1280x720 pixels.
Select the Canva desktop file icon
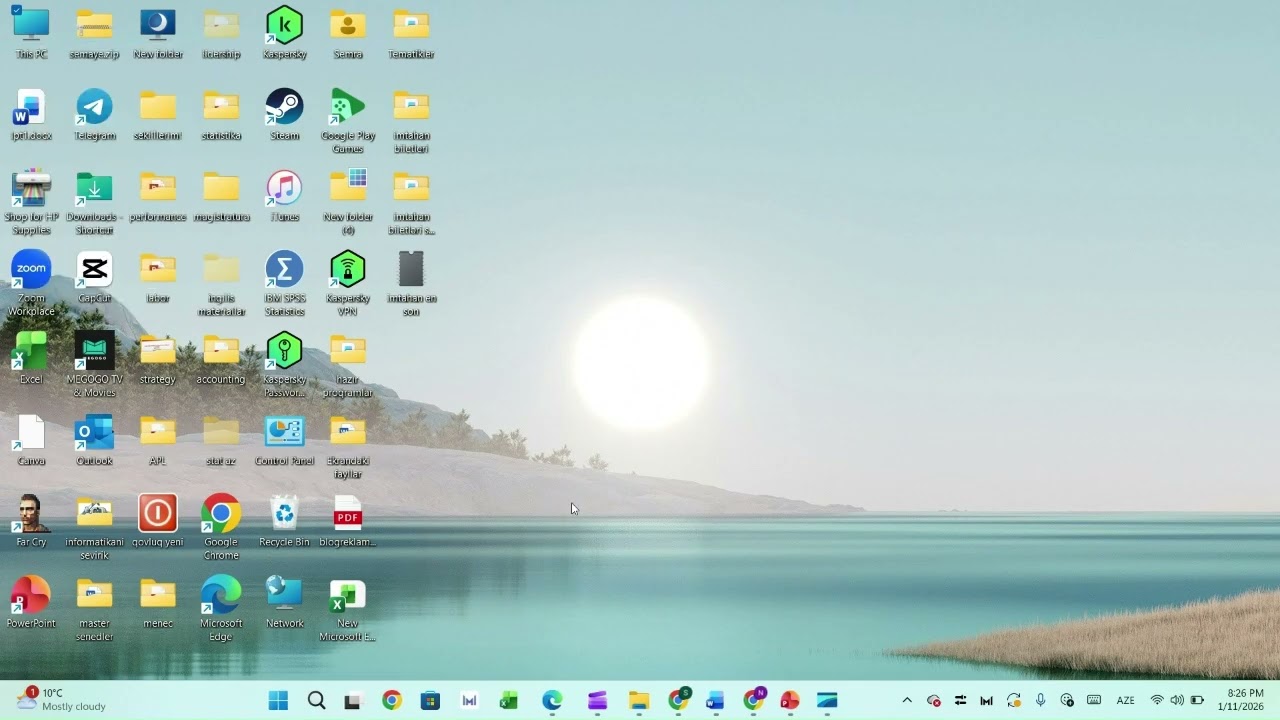31,440
